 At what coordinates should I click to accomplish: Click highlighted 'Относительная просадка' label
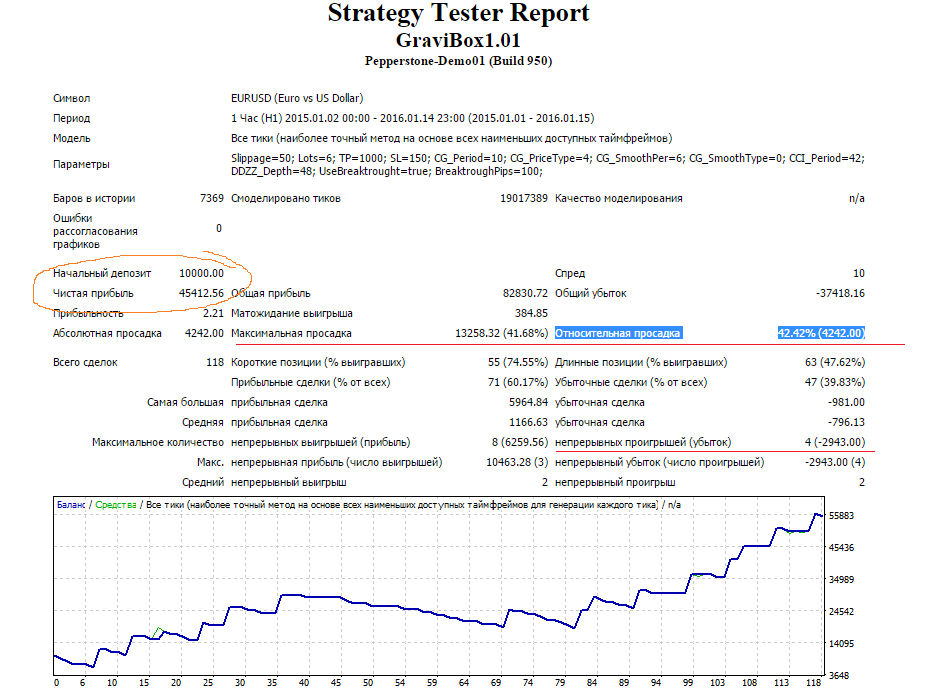coord(617,333)
